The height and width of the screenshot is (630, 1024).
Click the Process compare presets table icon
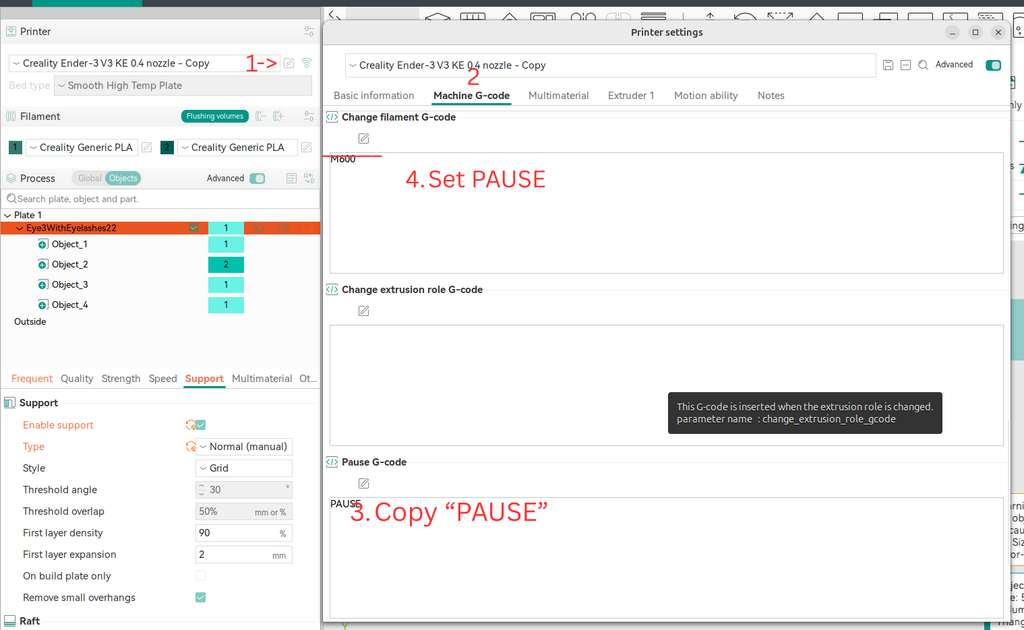coord(291,178)
